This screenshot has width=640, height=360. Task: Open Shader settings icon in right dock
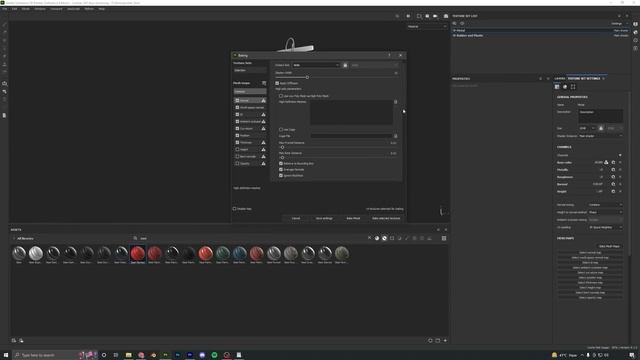[636, 32]
